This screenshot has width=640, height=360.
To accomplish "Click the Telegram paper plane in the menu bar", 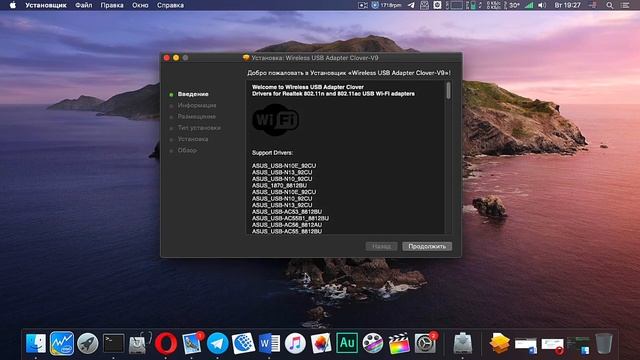I will [411, 5].
